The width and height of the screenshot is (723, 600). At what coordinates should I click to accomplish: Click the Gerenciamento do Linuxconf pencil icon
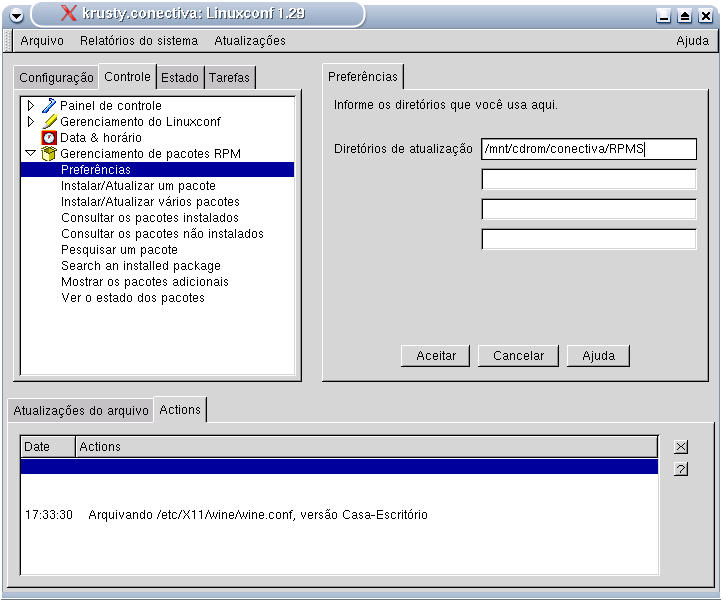[49, 122]
